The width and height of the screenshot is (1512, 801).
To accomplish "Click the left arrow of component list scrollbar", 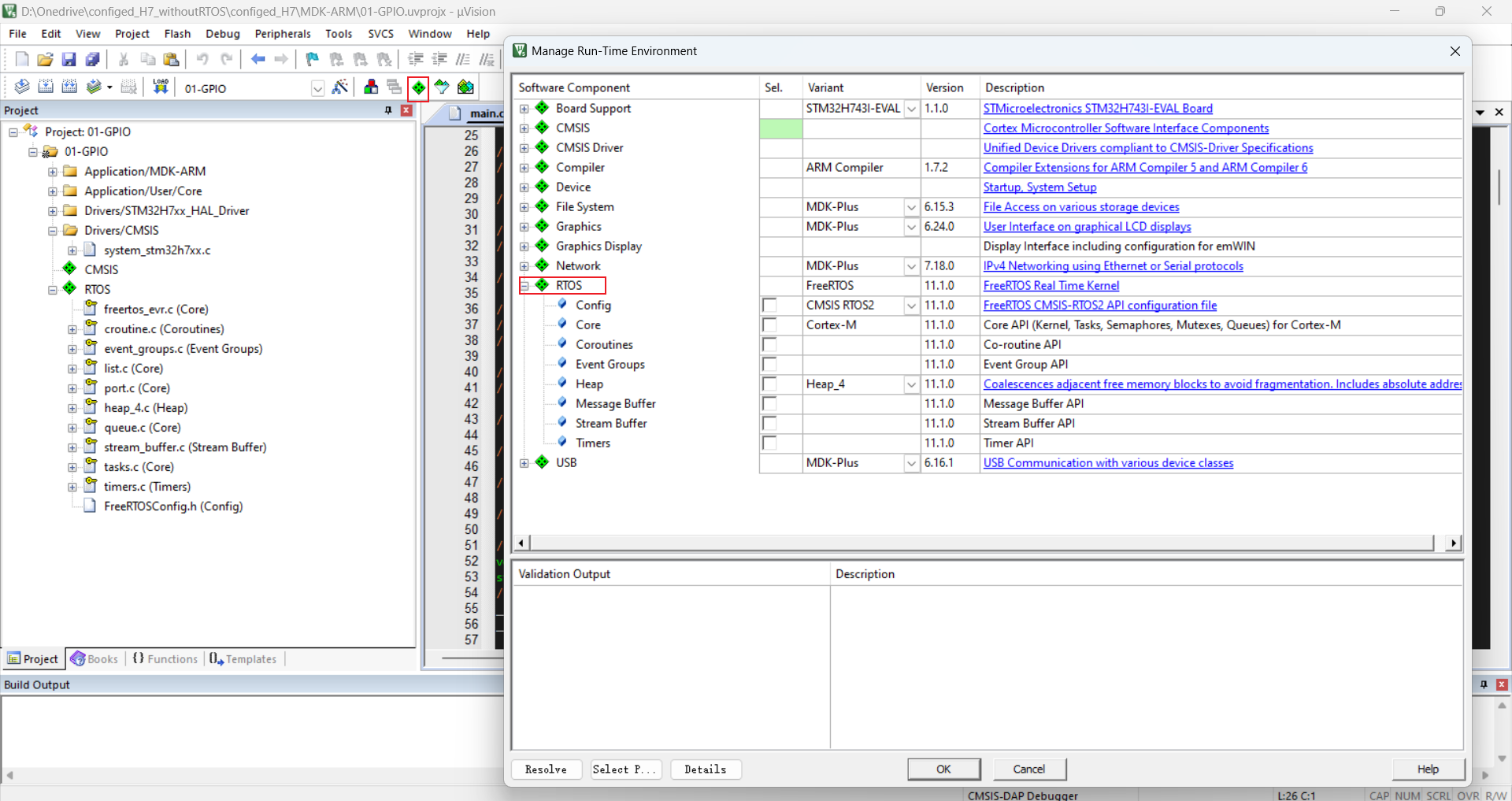I will [x=521, y=543].
